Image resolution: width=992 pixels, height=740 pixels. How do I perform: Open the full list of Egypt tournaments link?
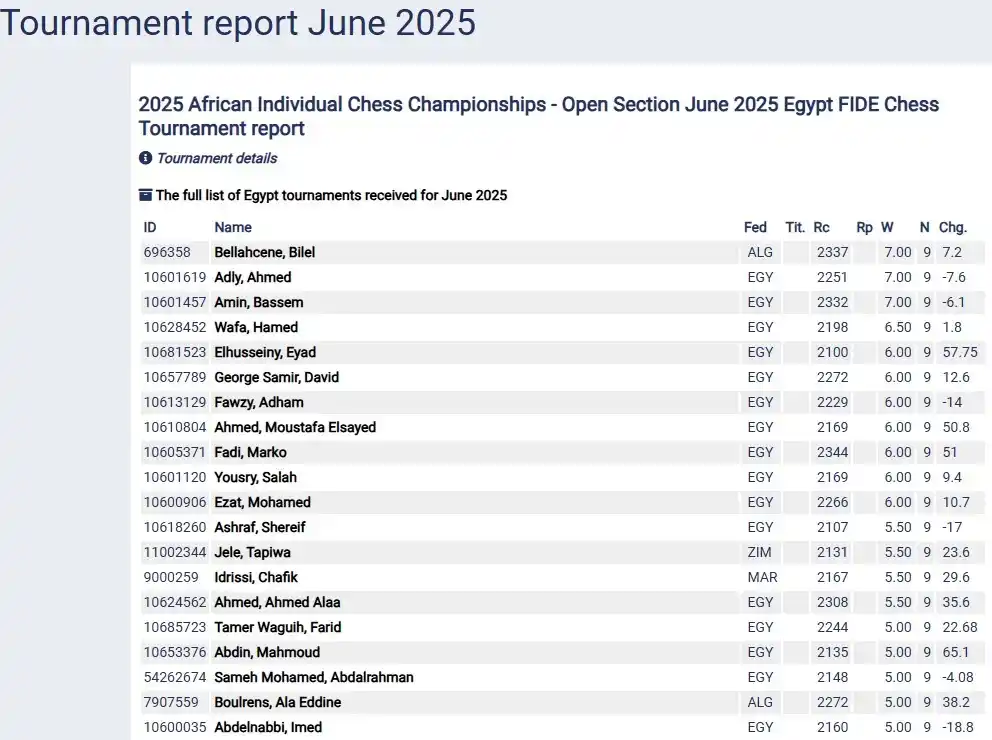(332, 195)
